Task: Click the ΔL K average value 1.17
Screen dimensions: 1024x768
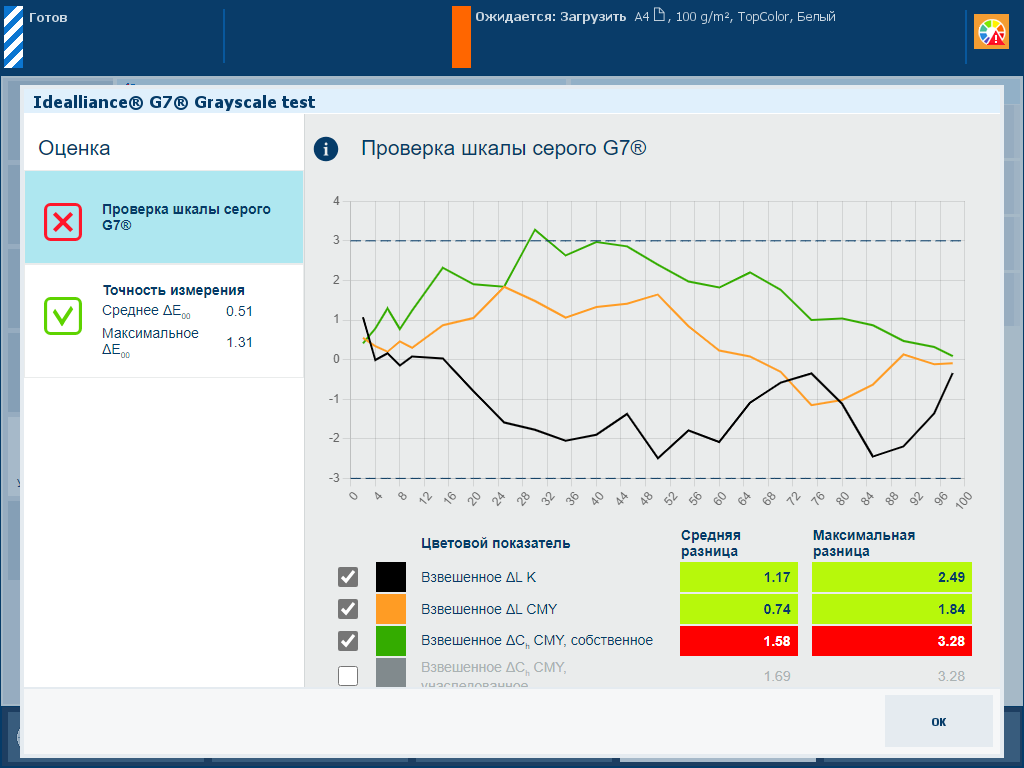Action: 739,577
